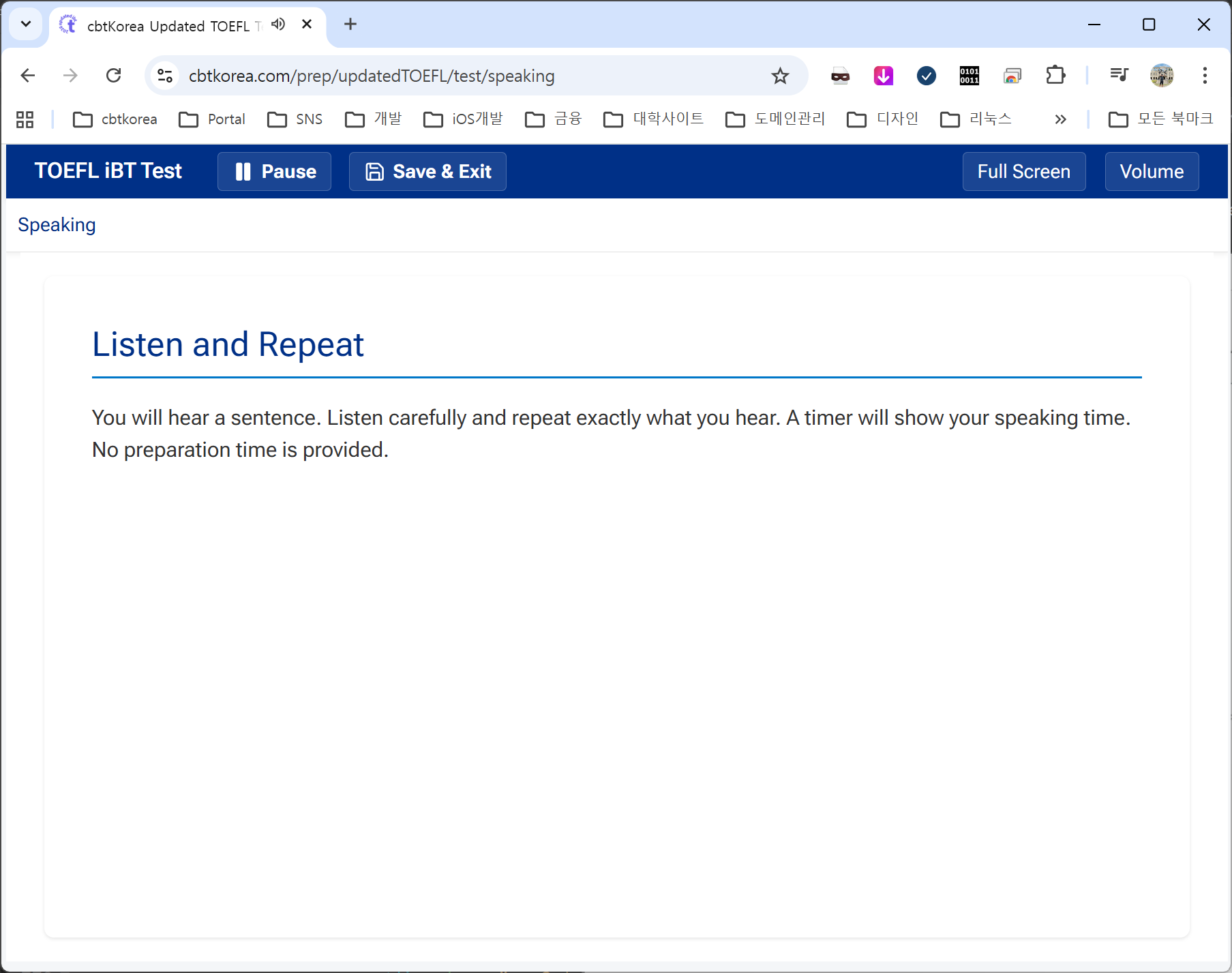Screen dimensions: 1232x973
Task: Click the Save & Exit button
Action: pos(427,172)
